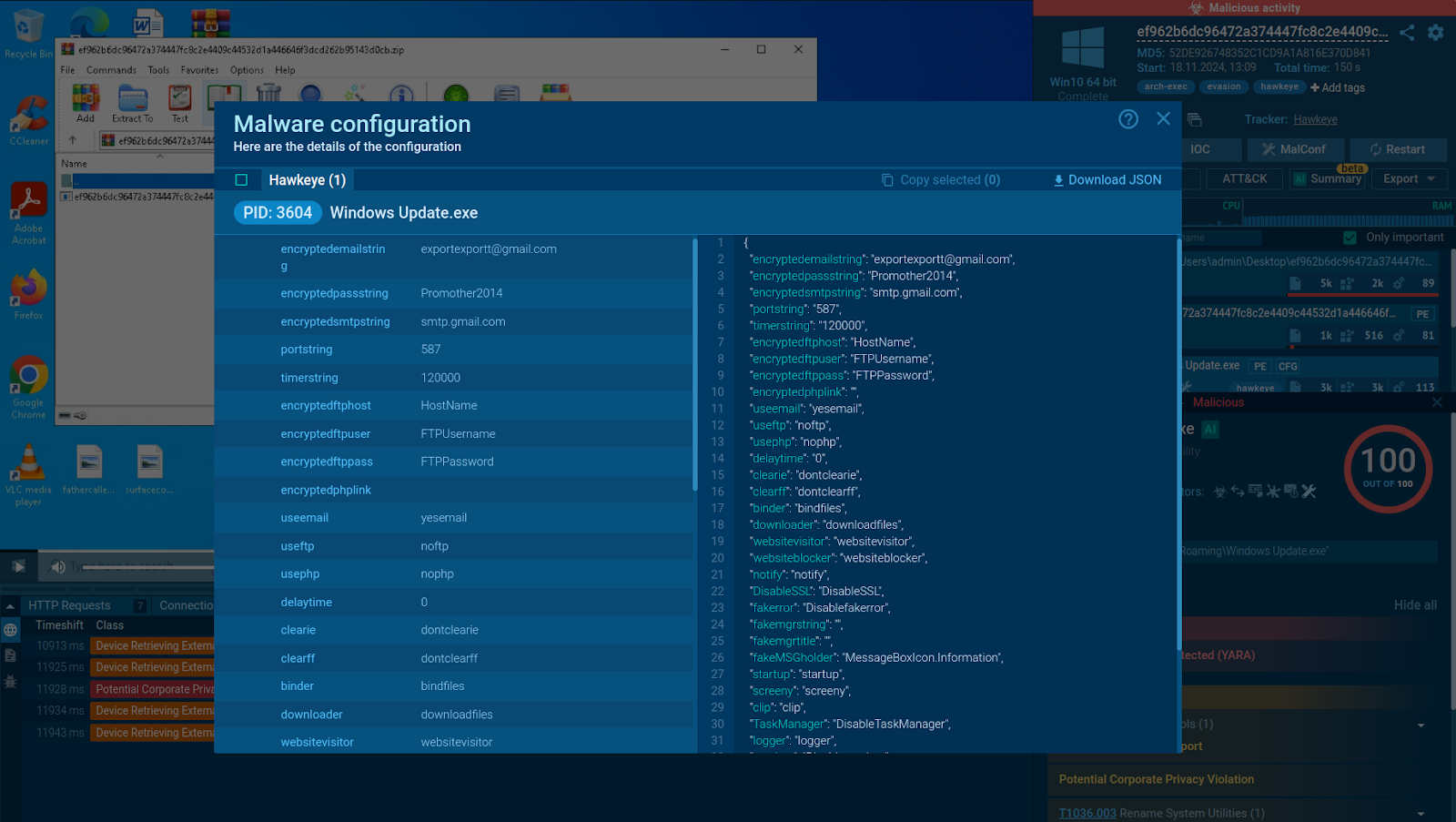Click Copy selected (0) button

(x=941, y=180)
